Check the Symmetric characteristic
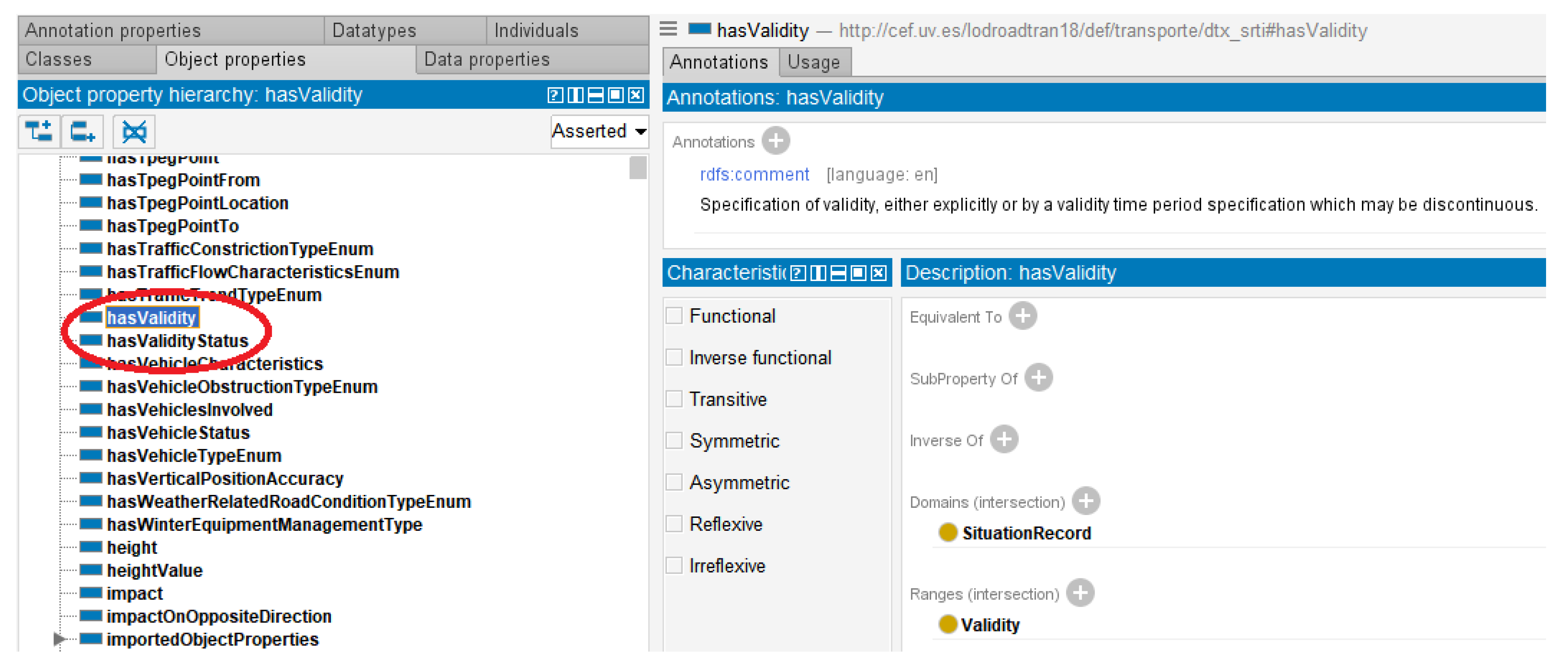The image size is (1568, 671). click(x=674, y=440)
